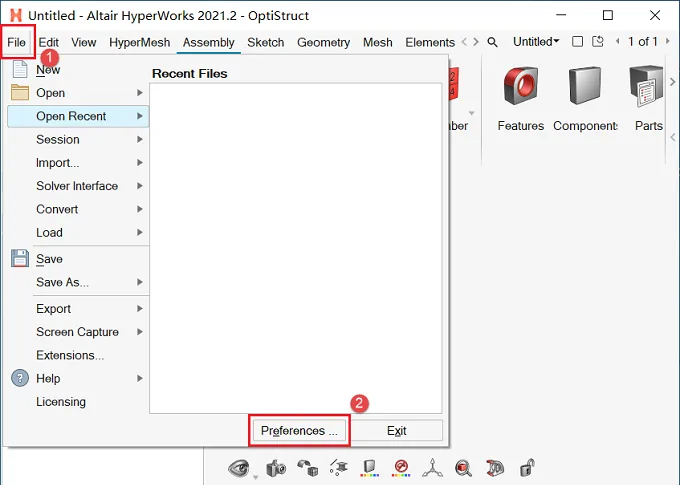Click the Altair HyperWorks logo in title bar
The height and width of the screenshot is (485, 680).
[16, 16]
